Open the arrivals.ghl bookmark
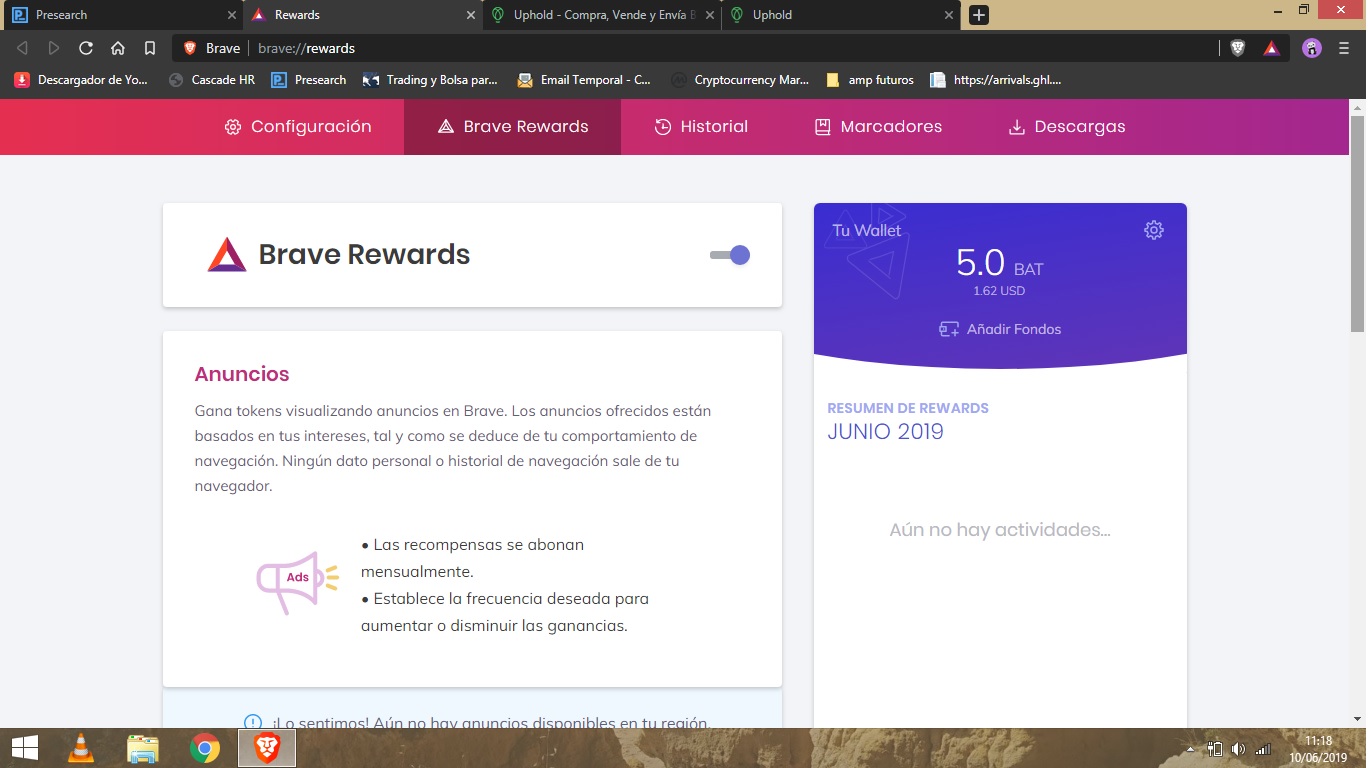This screenshot has height=768, width=1368. click(996, 80)
